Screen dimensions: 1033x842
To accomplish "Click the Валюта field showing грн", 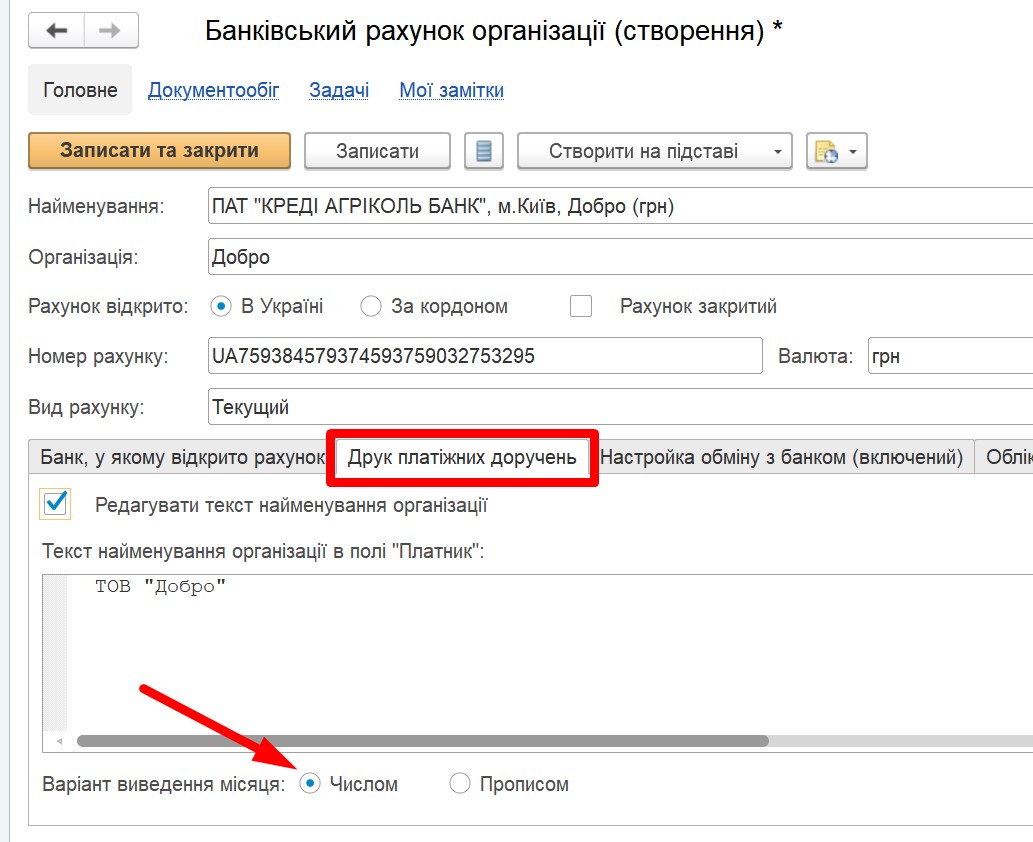I will point(951,356).
